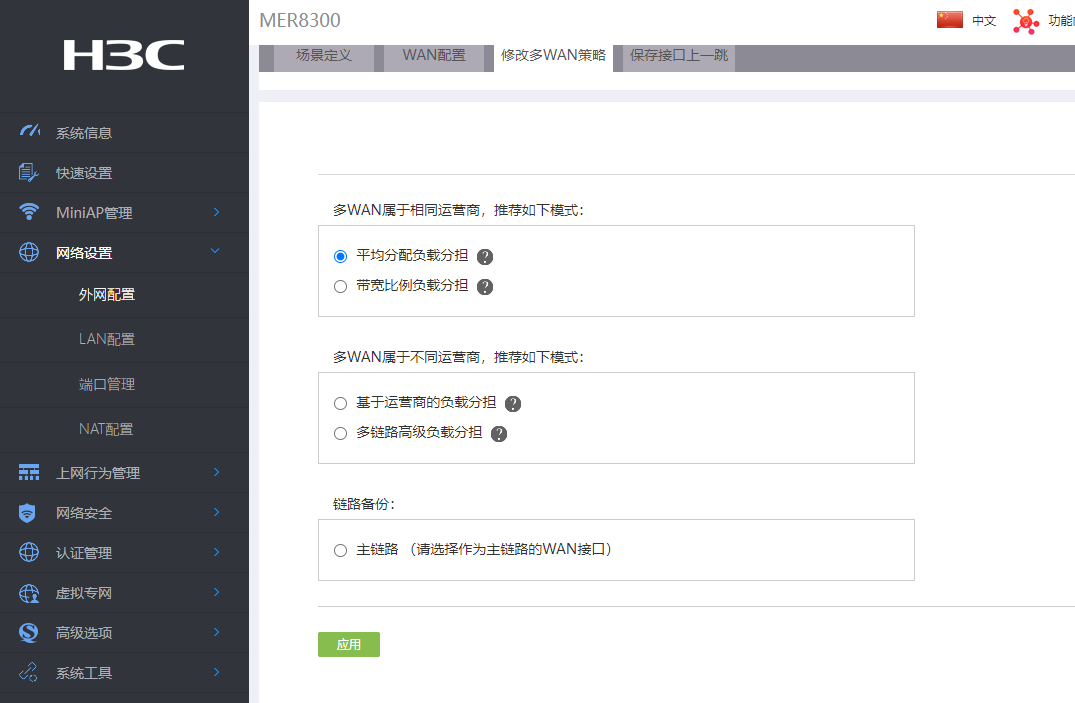Click the MER8300 model title
Viewport: 1075px width, 703px height.
pos(300,21)
